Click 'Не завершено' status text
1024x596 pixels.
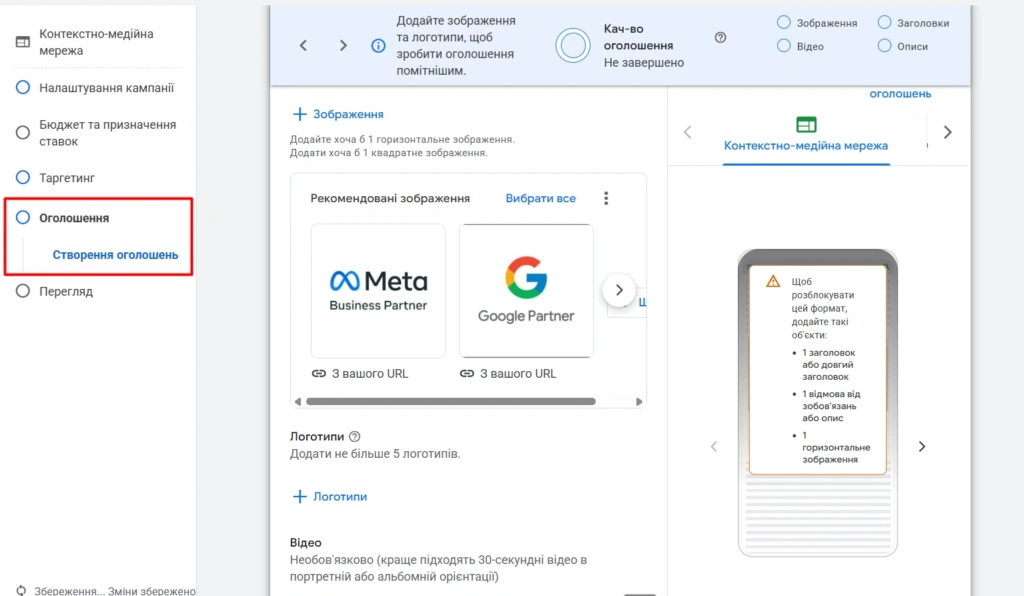tap(644, 63)
